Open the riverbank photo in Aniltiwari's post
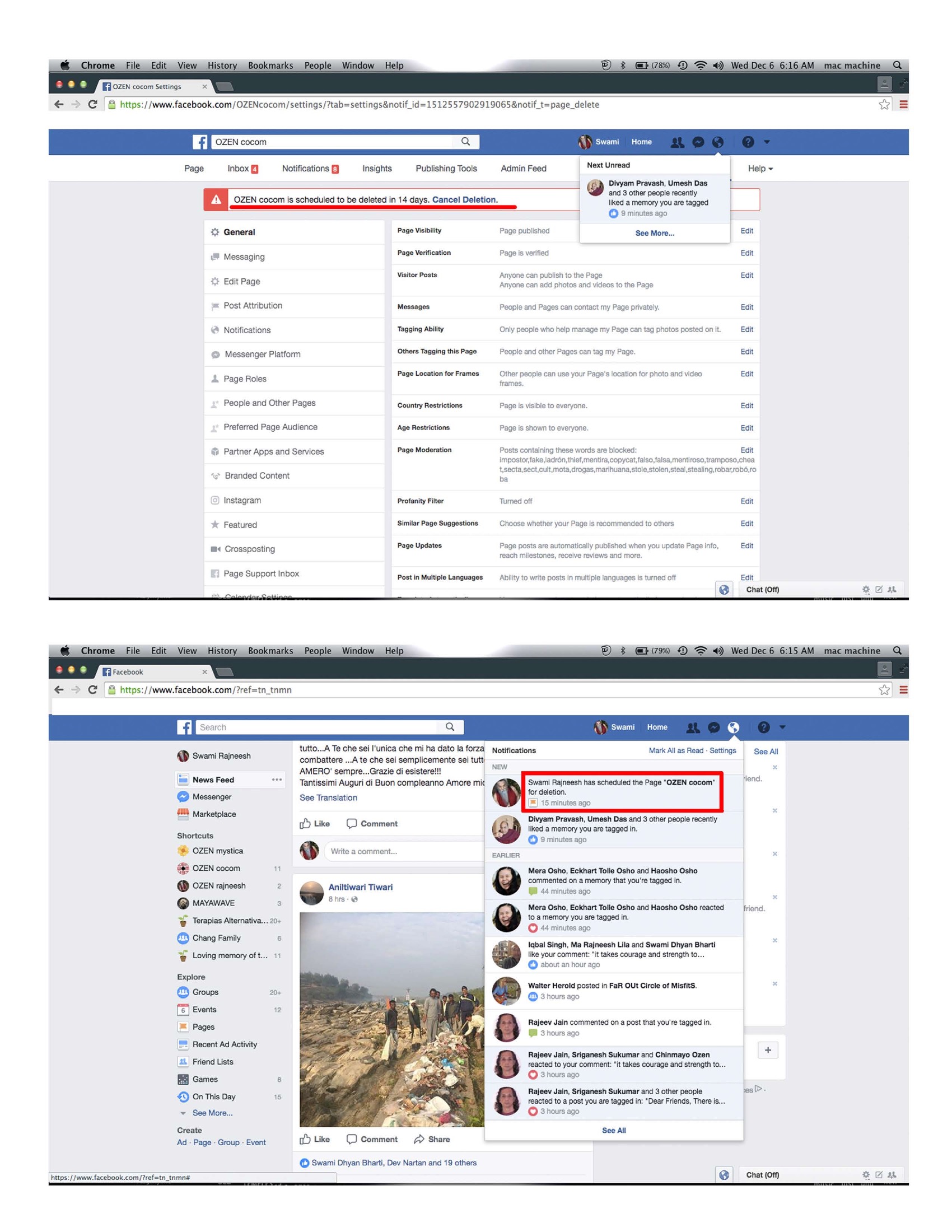The width and height of the screenshot is (952, 1232). coord(392,1020)
